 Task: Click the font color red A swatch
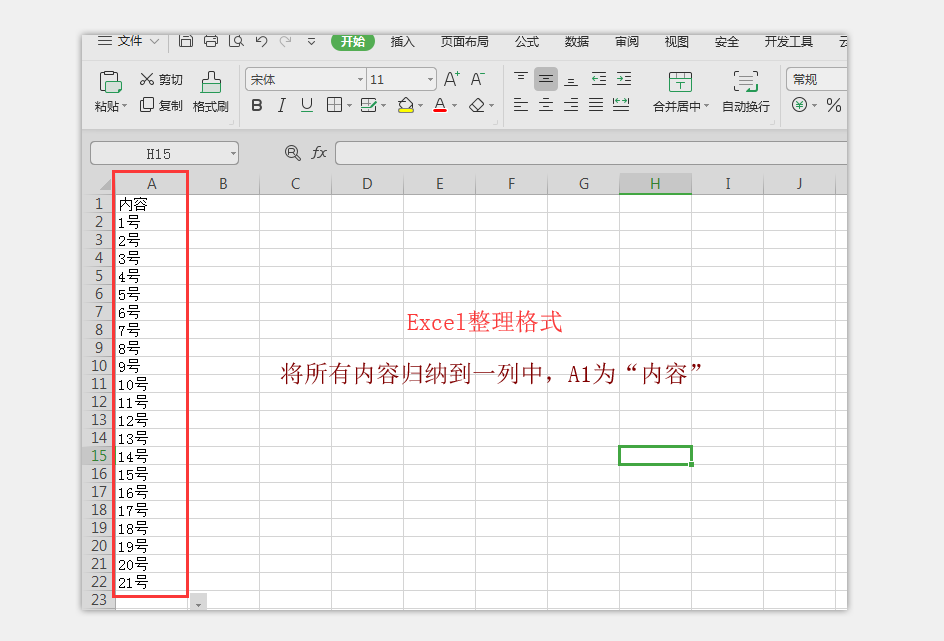point(440,105)
